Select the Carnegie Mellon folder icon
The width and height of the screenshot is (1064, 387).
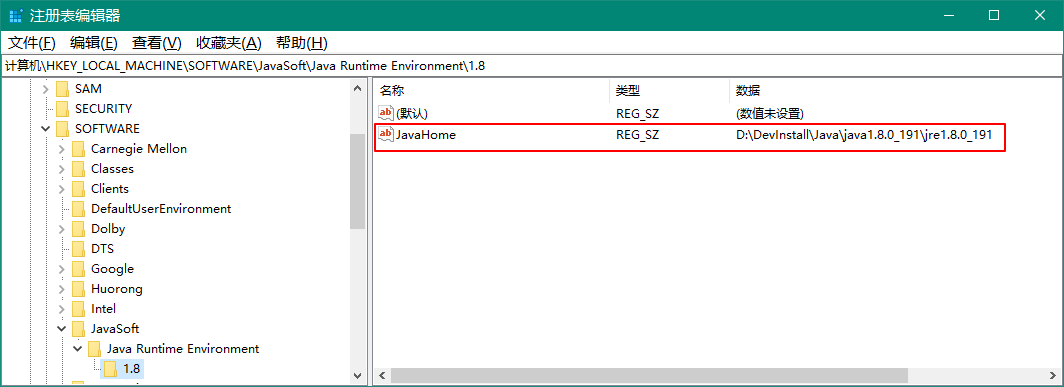point(79,149)
